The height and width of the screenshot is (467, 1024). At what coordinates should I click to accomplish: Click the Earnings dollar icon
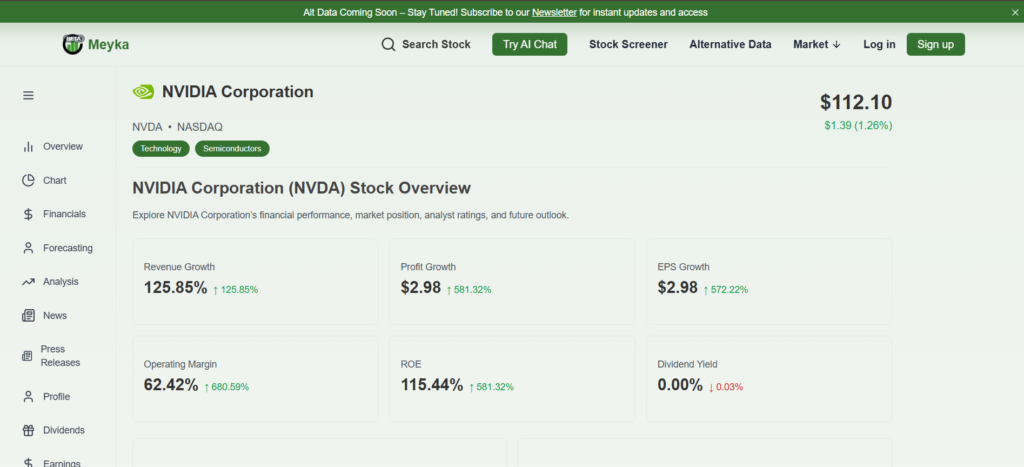point(28,463)
